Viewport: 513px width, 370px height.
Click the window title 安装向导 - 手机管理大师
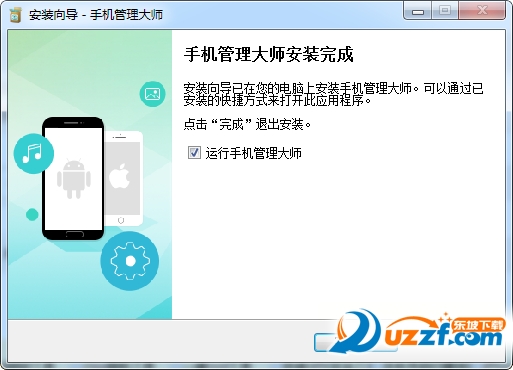96,15
